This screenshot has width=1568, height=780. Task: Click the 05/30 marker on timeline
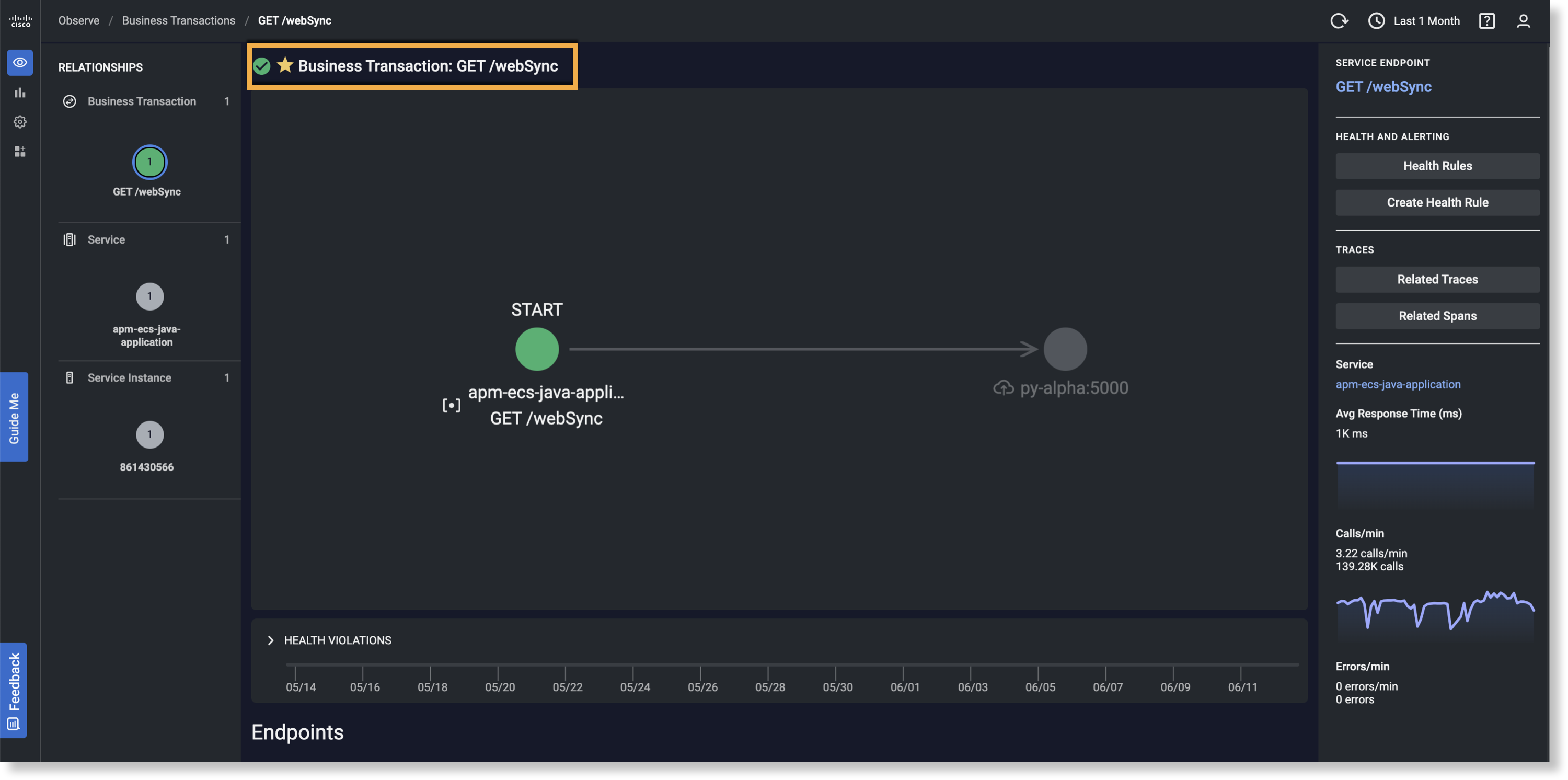(x=837, y=687)
